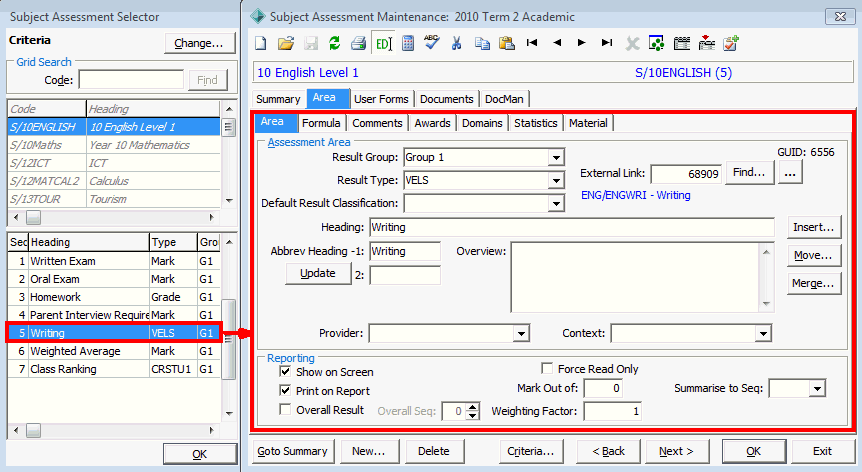This screenshot has width=862, height=472.
Task: Open the Default Result Classification dropdown
Action: (556, 203)
